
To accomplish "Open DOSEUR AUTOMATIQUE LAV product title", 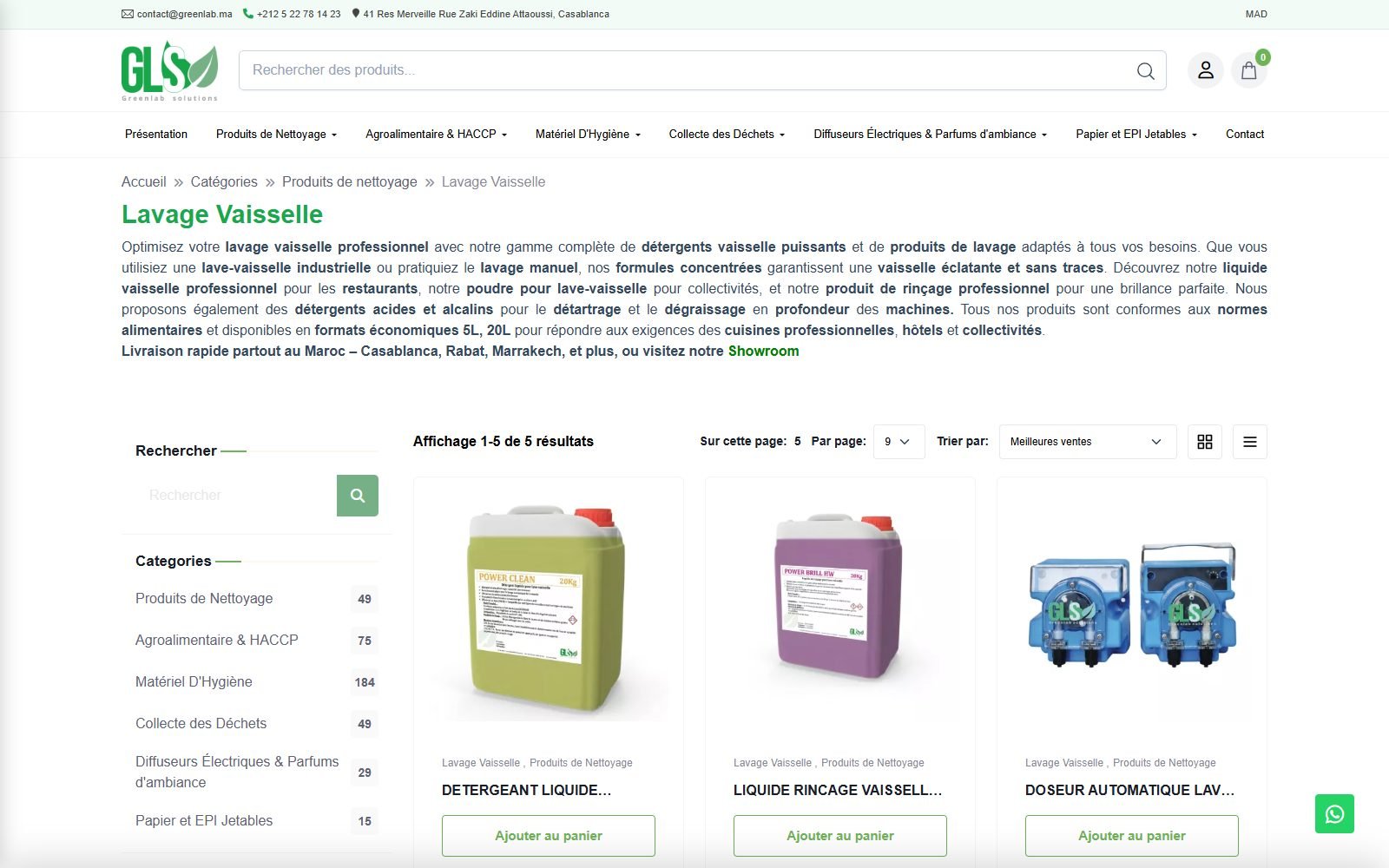I will pyautogui.click(x=1129, y=791).
